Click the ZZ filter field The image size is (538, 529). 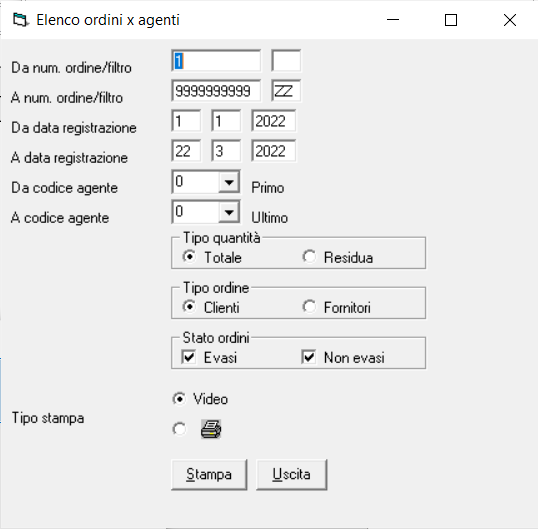click(286, 91)
